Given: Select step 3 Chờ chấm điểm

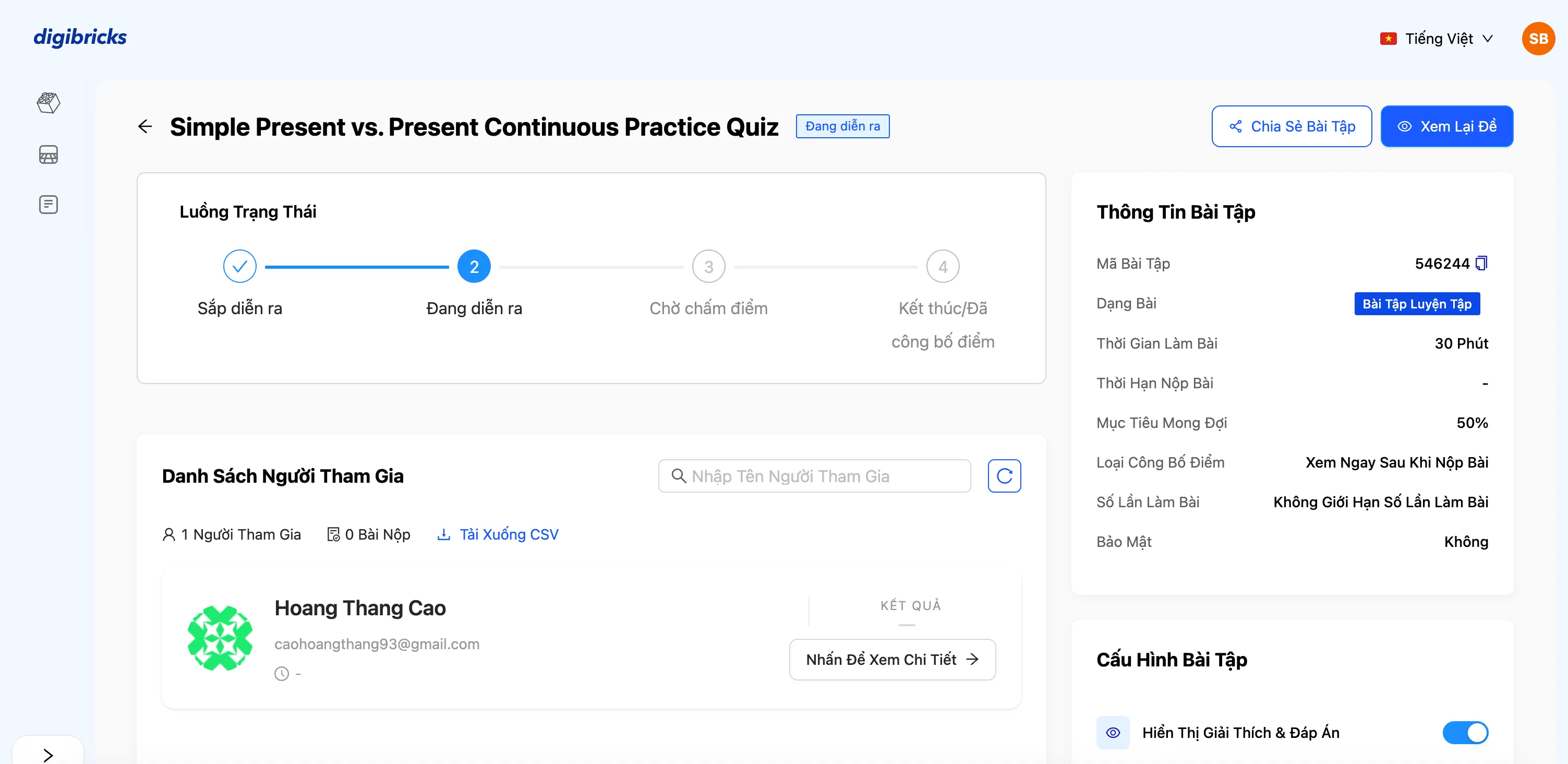Looking at the screenshot, I should point(708,267).
